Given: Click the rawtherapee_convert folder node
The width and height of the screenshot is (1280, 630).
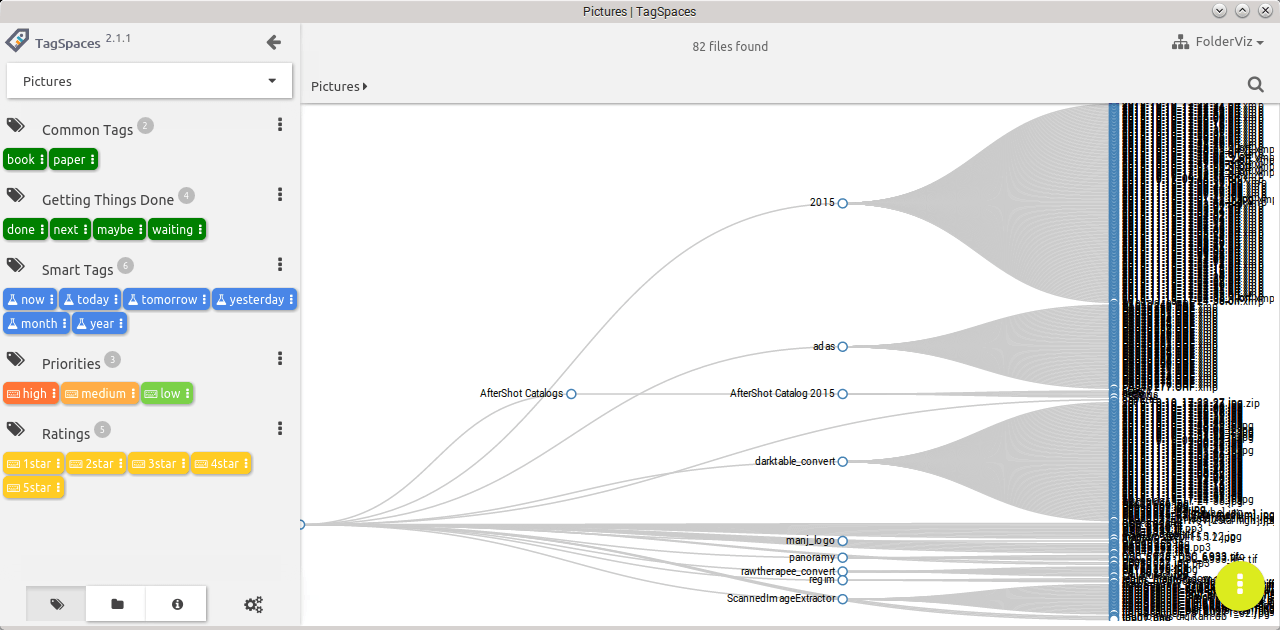Looking at the screenshot, I should point(842,572).
